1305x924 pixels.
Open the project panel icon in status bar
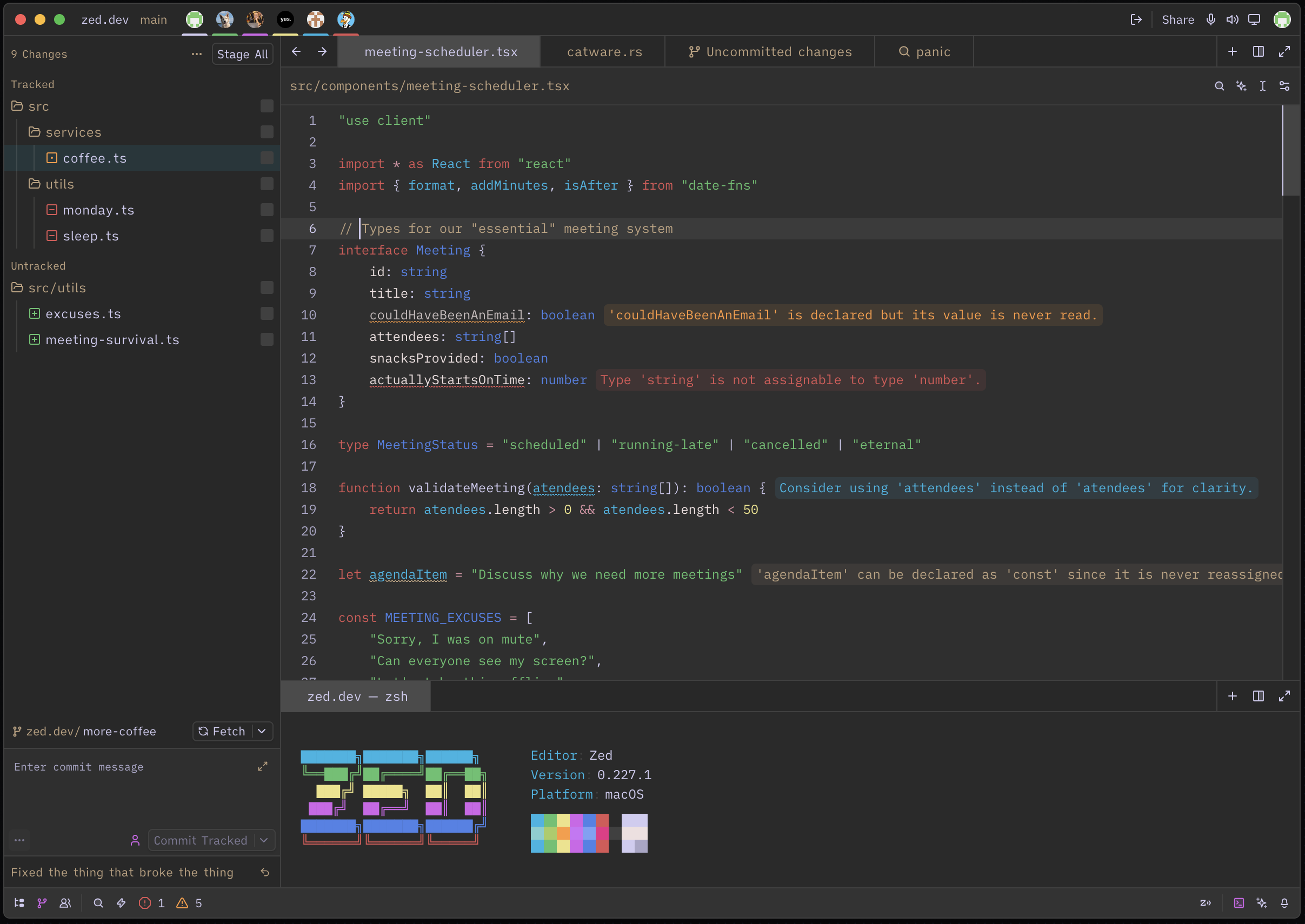(x=19, y=903)
